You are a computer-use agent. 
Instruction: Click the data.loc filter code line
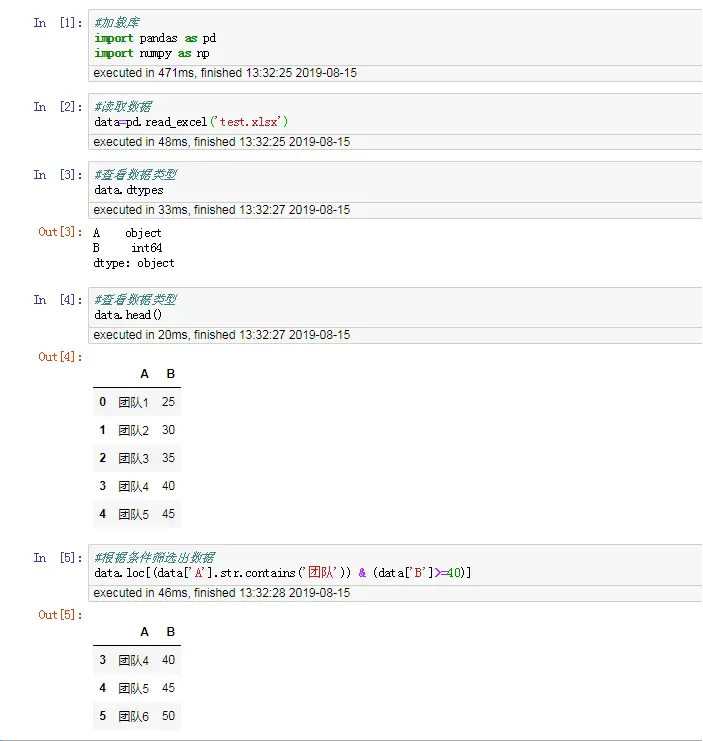(282, 572)
